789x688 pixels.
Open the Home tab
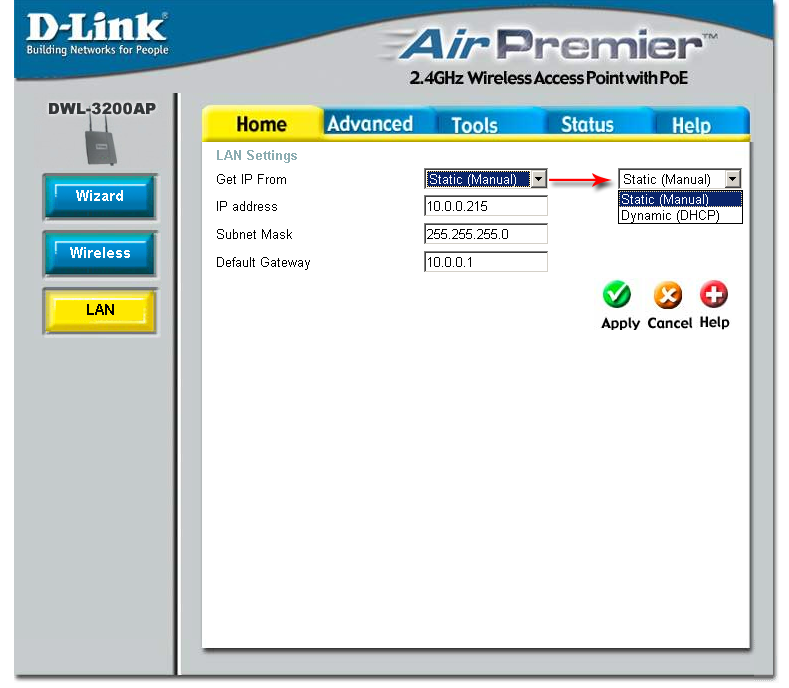262,124
